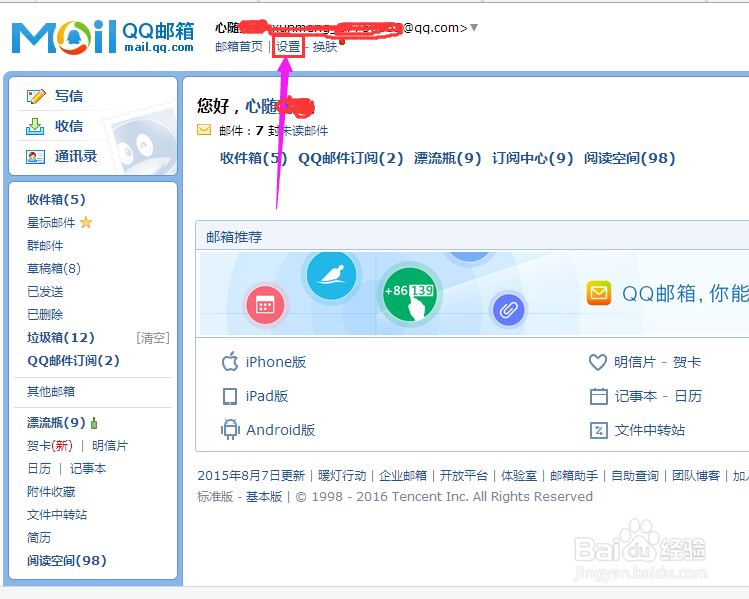Open main 收件箱(5) inbox link
The height and width of the screenshot is (599, 749).
click(x=254, y=158)
